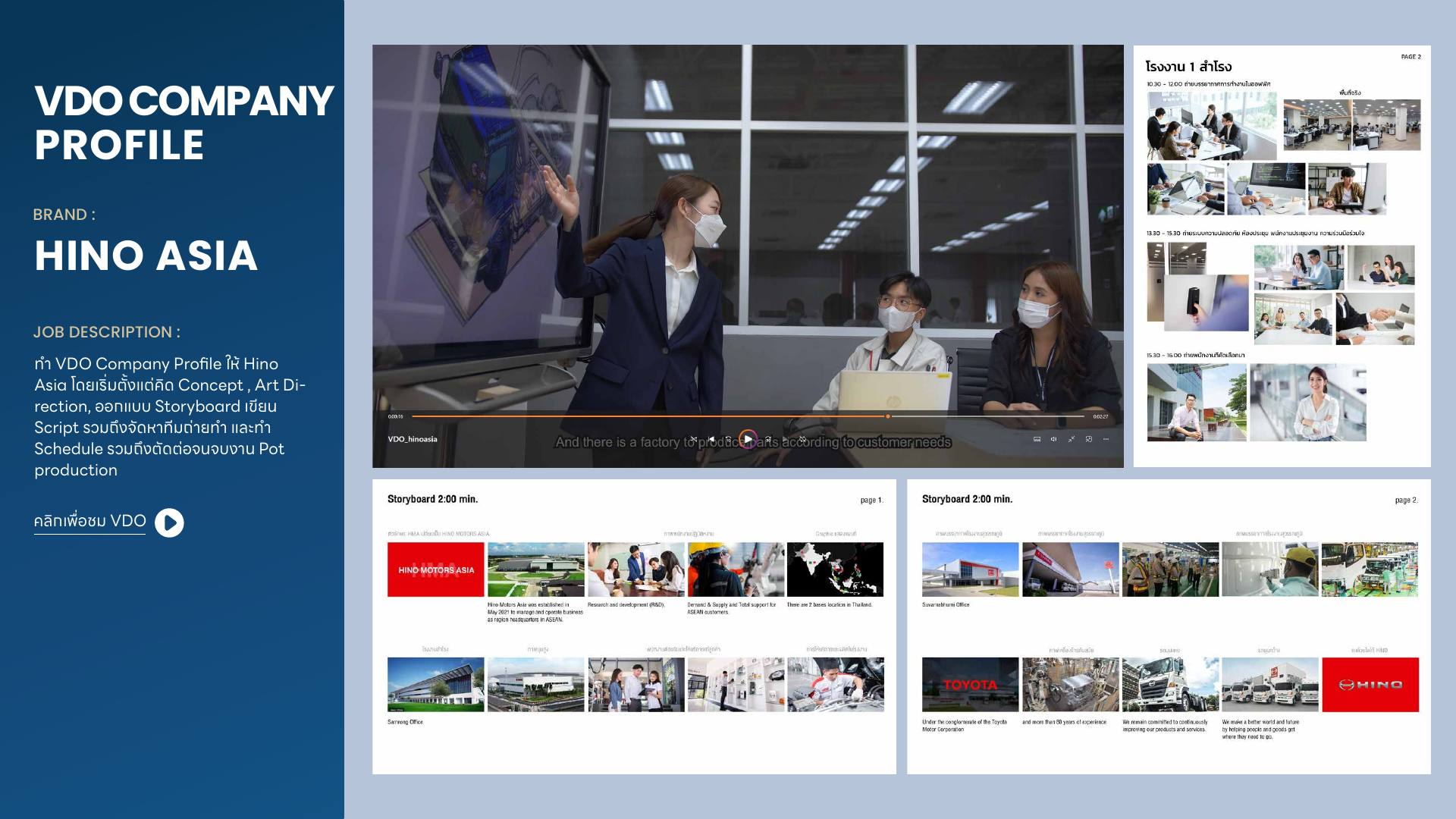Click the 'page 1.' label on storyboard

[872, 500]
